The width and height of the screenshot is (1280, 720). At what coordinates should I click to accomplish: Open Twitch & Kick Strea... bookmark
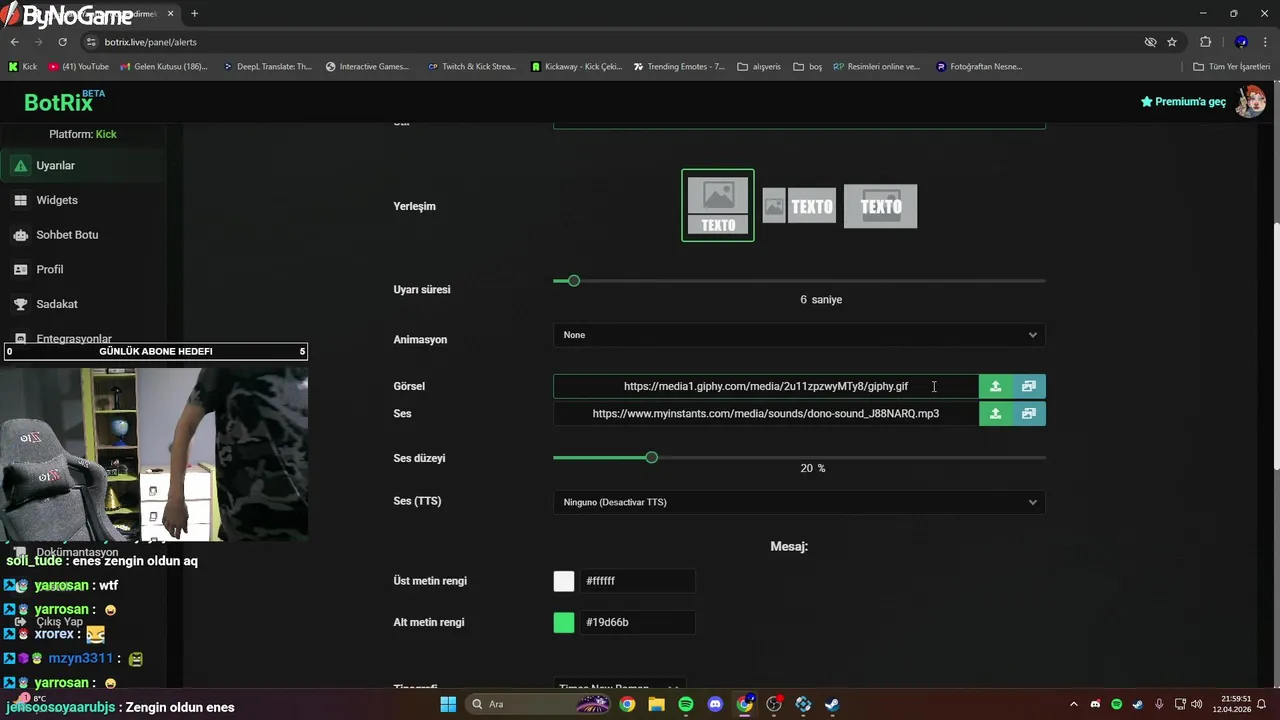pyautogui.click(x=471, y=67)
